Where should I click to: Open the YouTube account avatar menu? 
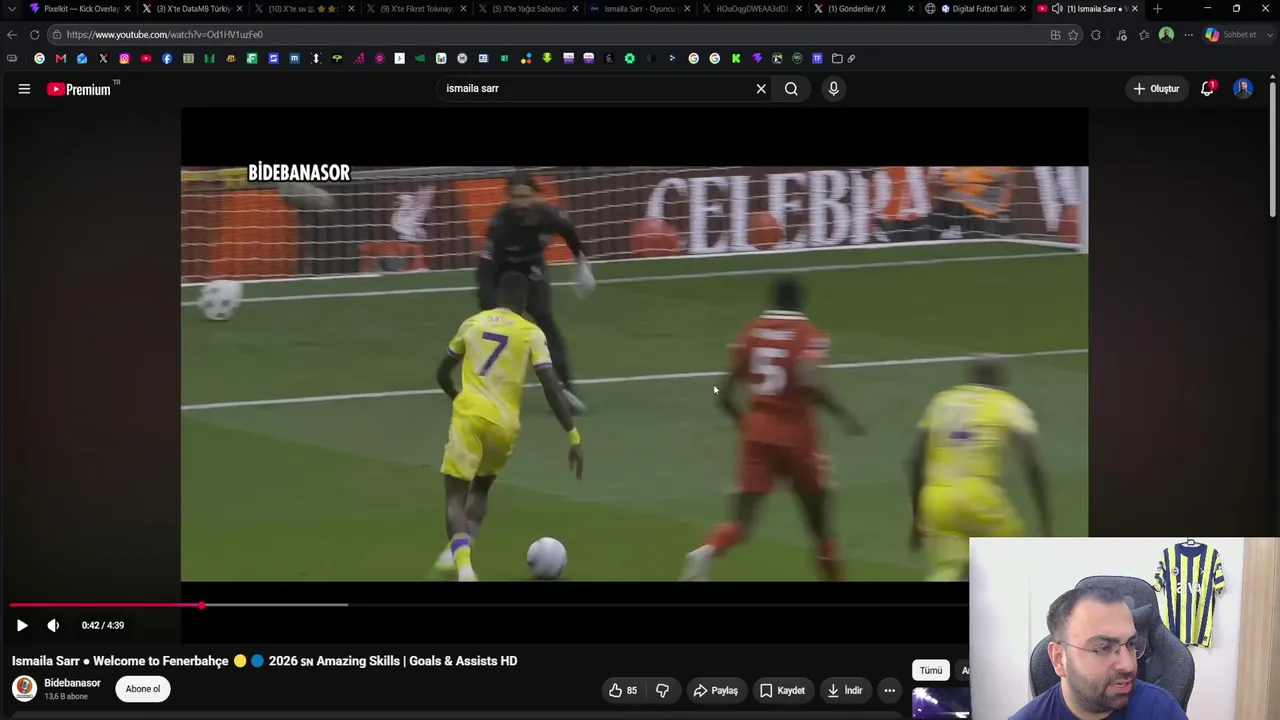click(1243, 89)
